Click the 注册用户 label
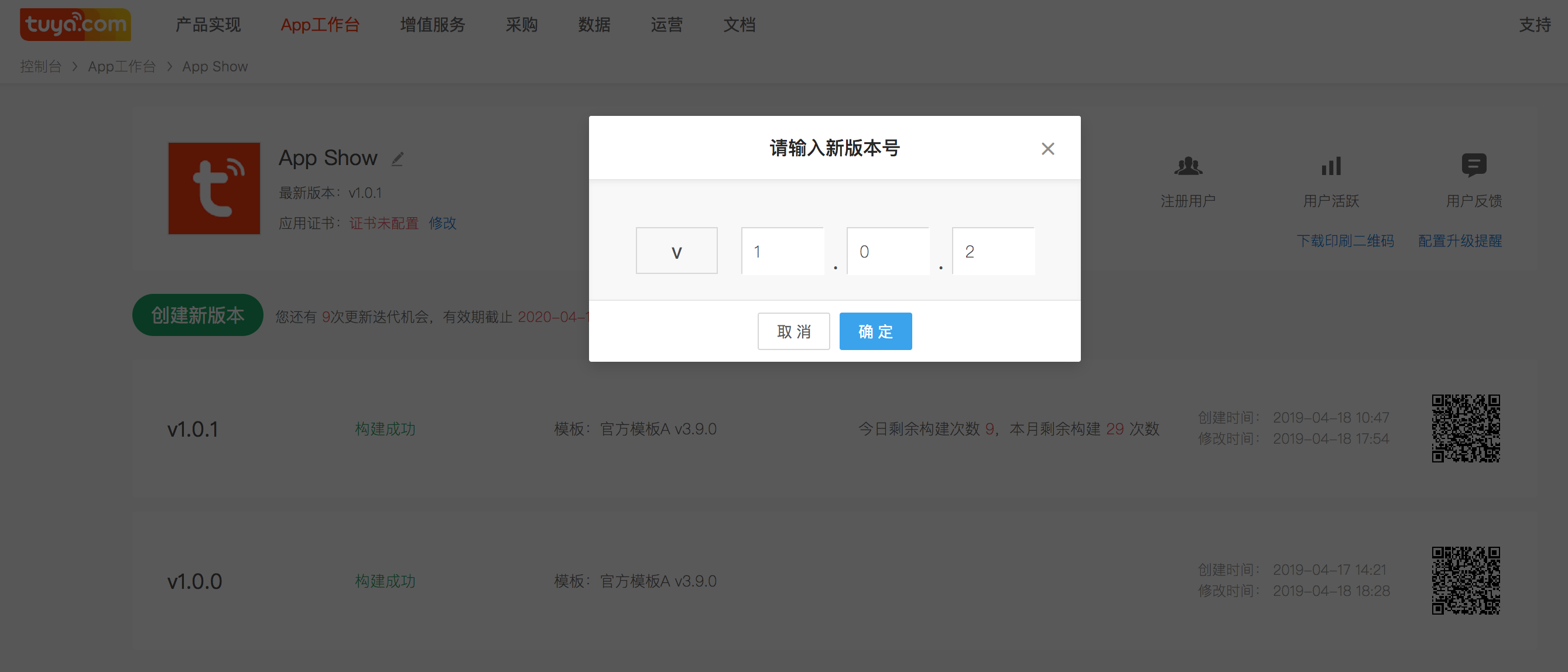Screen dimensions: 1568x672 (x=1188, y=201)
